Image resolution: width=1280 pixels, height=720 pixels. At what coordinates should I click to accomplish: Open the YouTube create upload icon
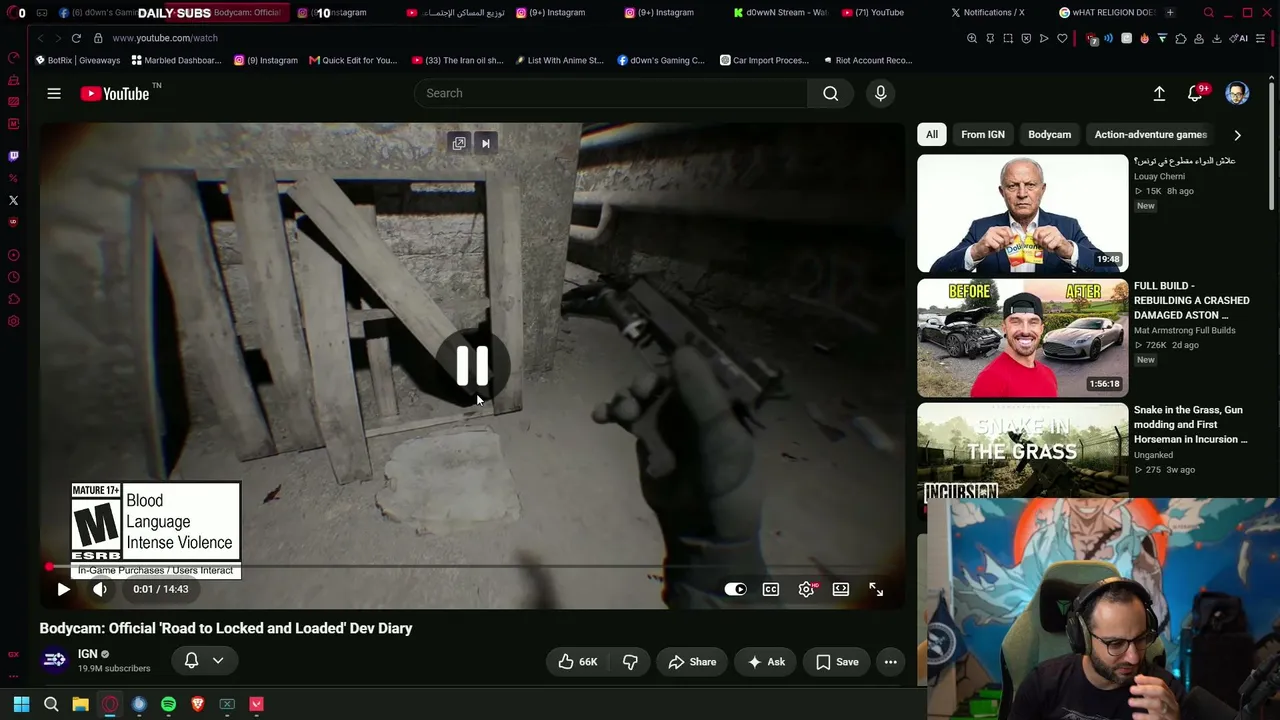click(x=1159, y=93)
